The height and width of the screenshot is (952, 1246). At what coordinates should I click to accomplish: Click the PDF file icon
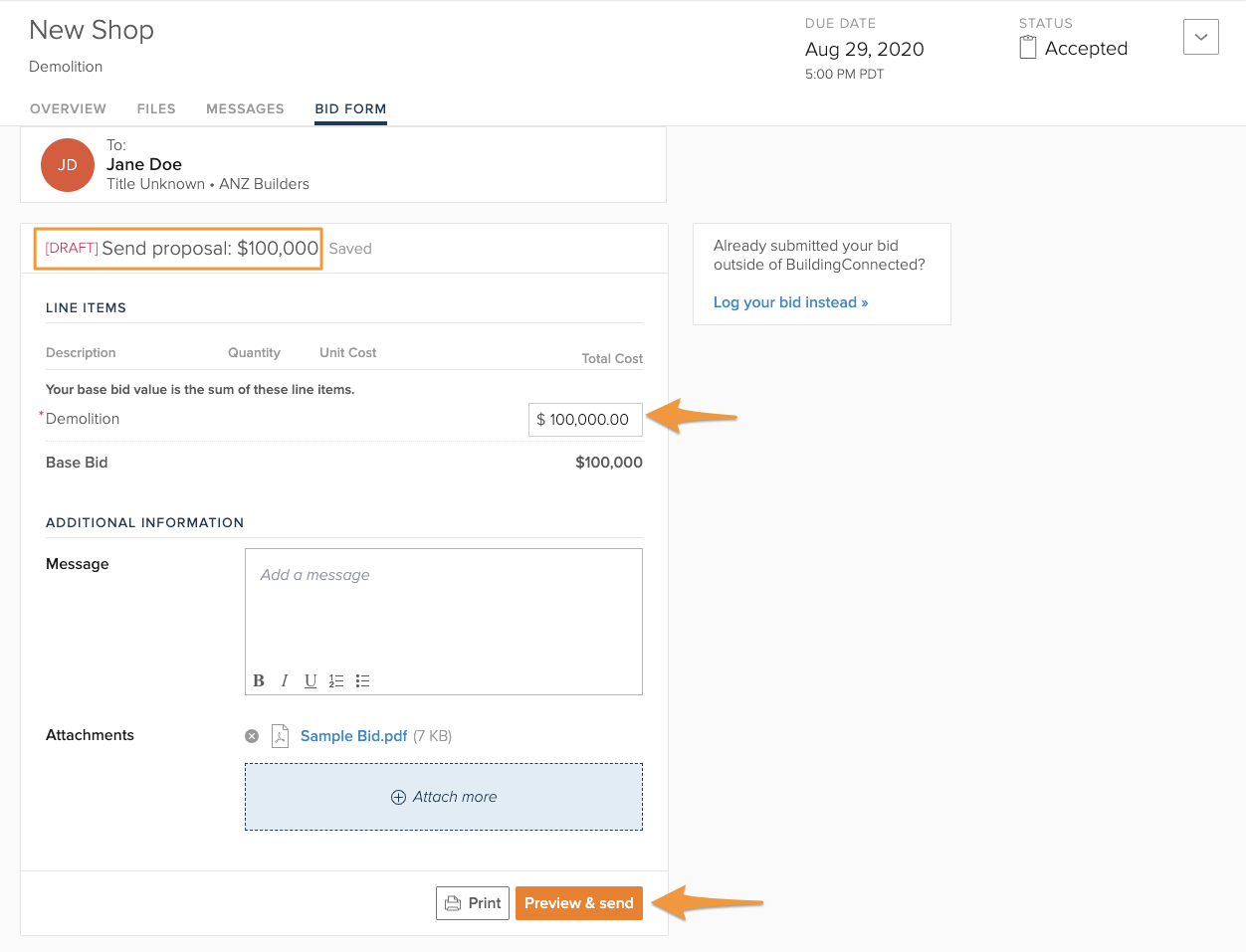click(281, 736)
